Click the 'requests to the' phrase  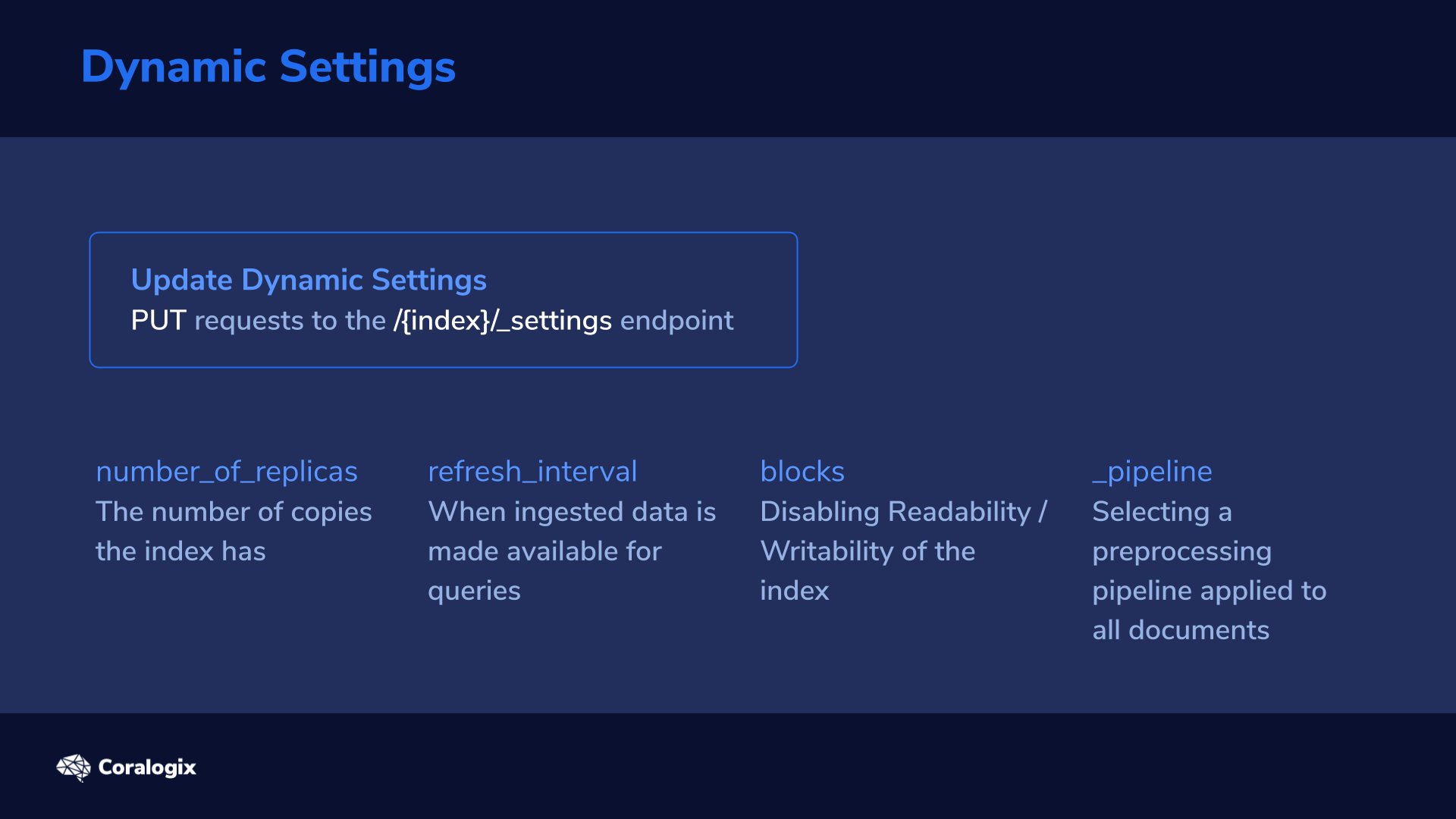click(290, 321)
